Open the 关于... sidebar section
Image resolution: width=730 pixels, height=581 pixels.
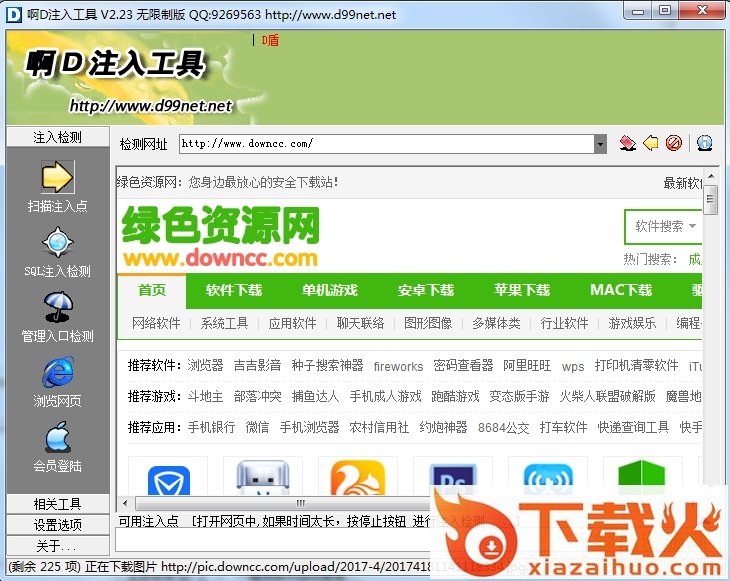[57, 546]
